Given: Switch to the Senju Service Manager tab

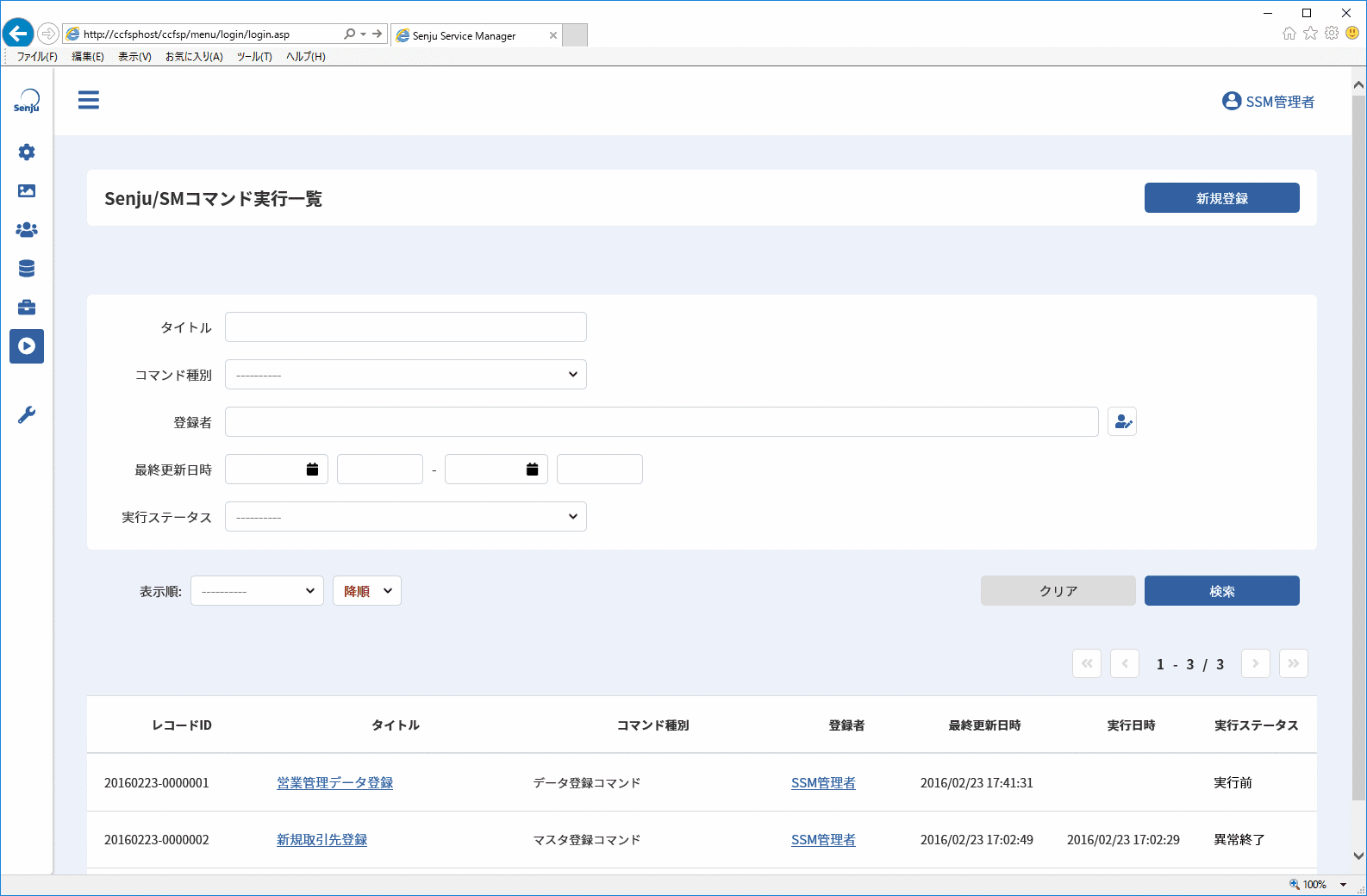Looking at the screenshot, I should 476,35.
